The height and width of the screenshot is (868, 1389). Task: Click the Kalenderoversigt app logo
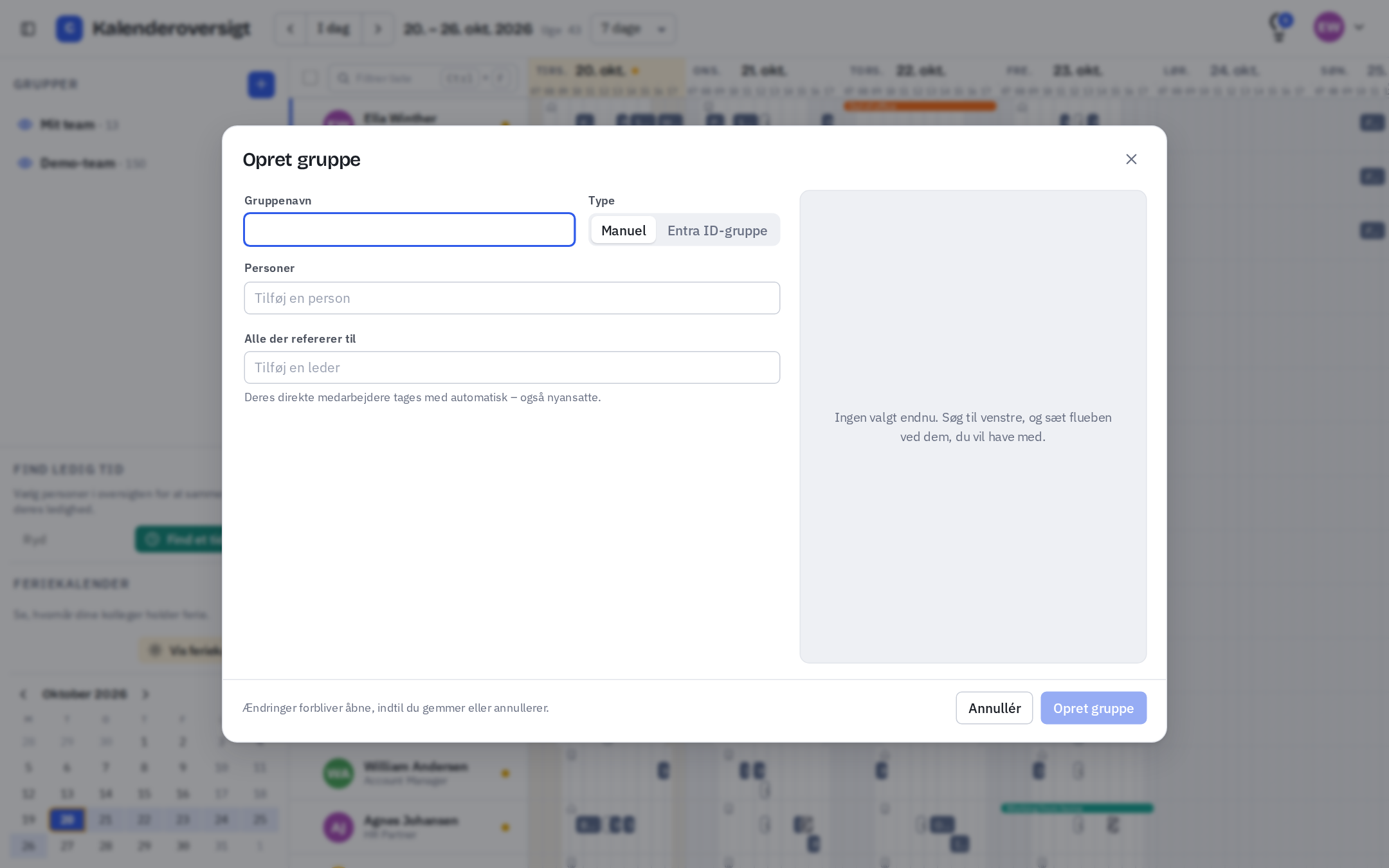pos(69,28)
